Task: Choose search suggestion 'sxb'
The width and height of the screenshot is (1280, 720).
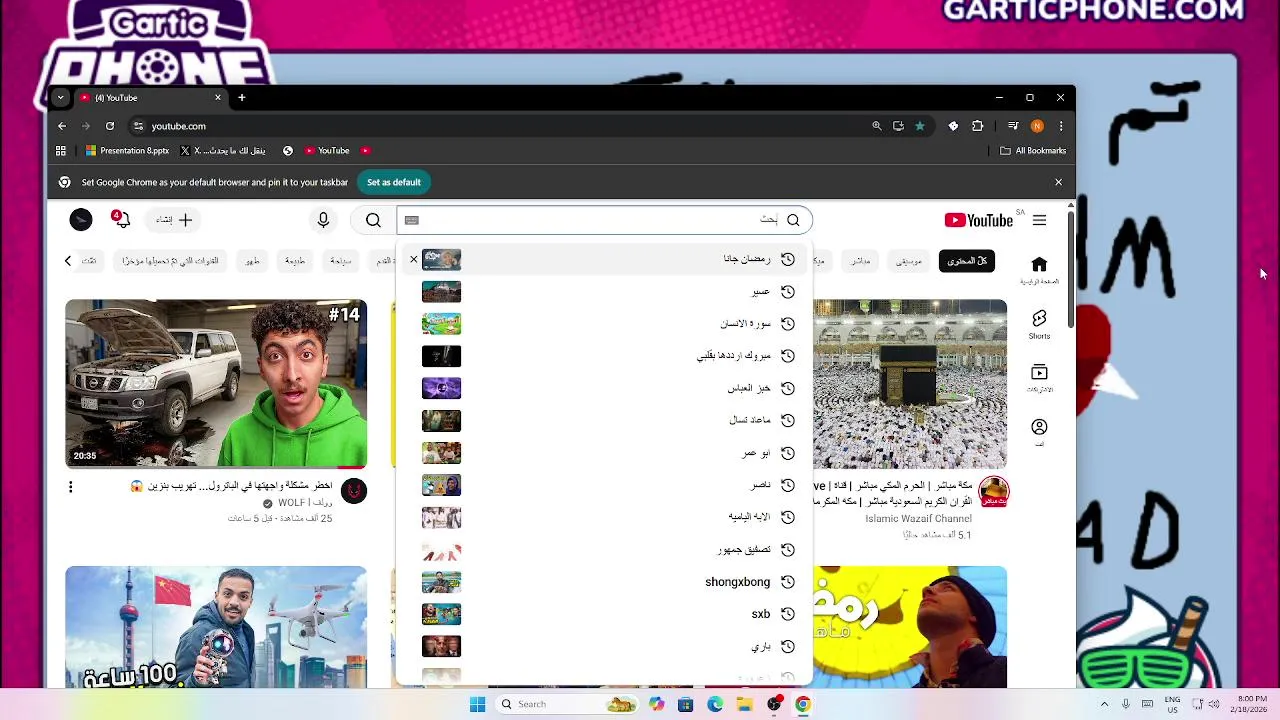Action: 604,614
